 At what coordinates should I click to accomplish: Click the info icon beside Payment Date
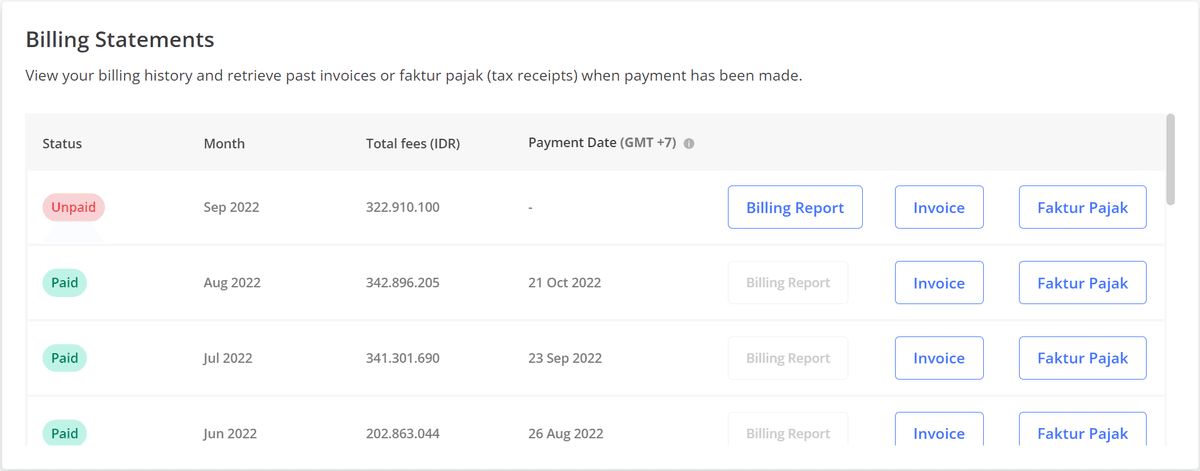689,143
